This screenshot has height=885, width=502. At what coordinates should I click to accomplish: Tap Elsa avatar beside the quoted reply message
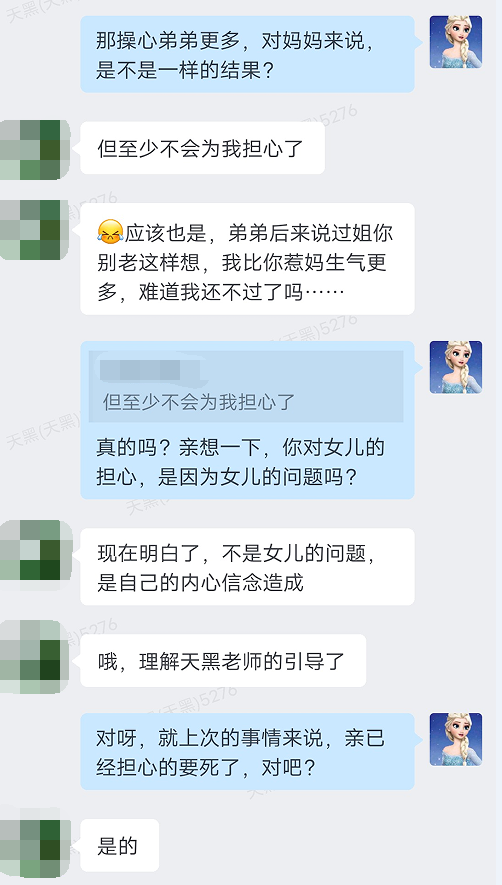[456, 367]
